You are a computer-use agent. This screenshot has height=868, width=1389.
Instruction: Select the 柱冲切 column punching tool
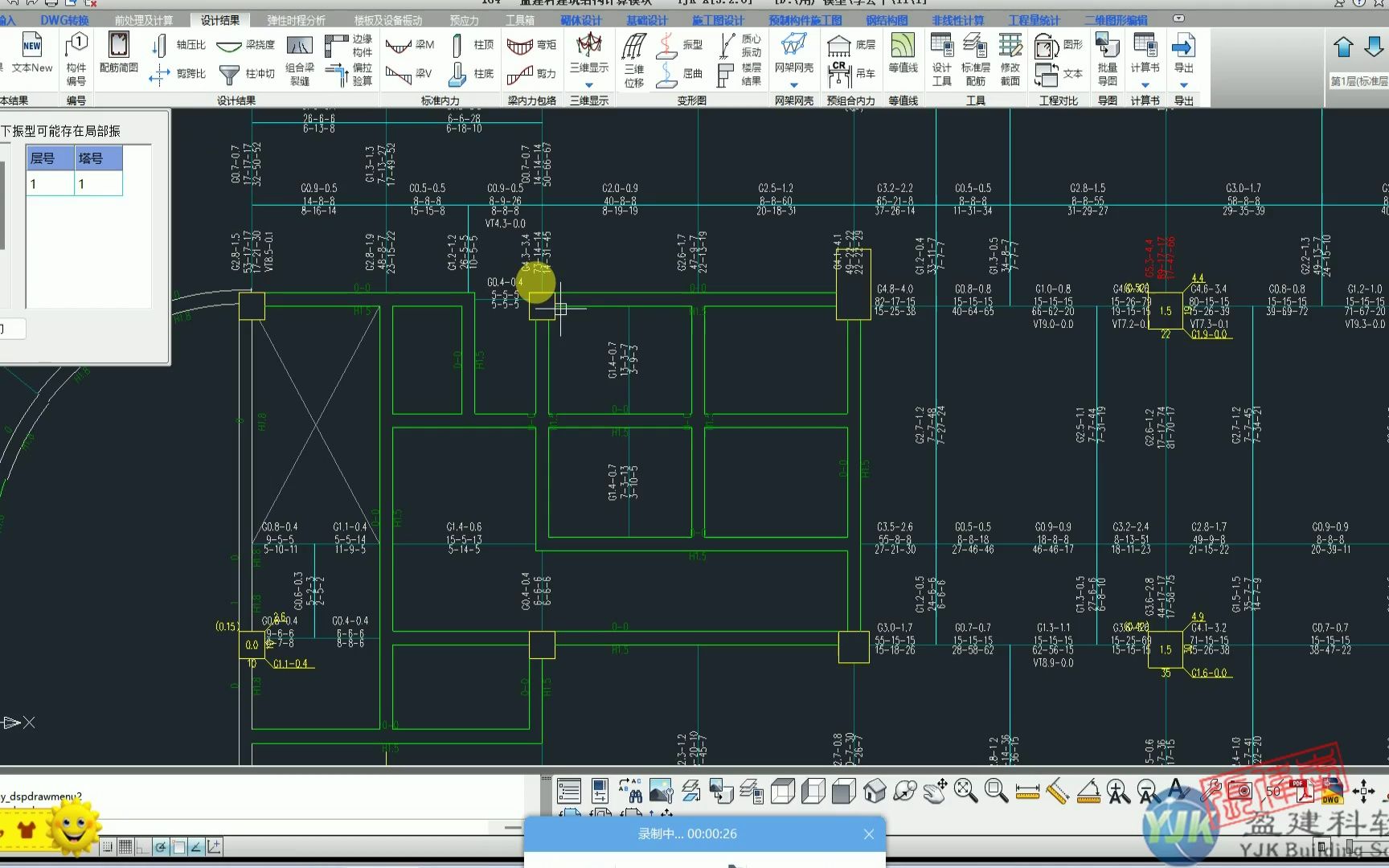pos(249,74)
